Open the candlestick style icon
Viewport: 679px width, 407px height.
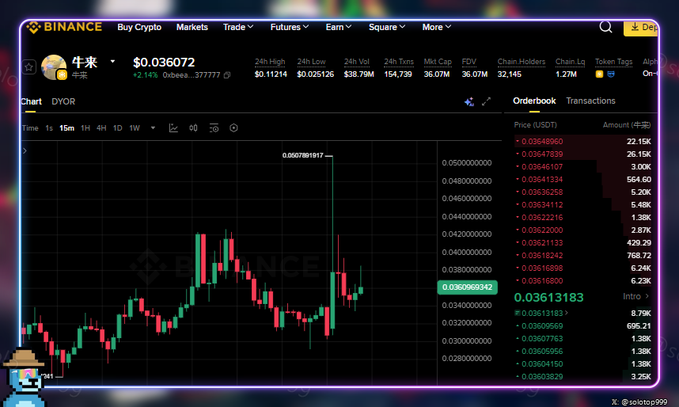tap(193, 128)
